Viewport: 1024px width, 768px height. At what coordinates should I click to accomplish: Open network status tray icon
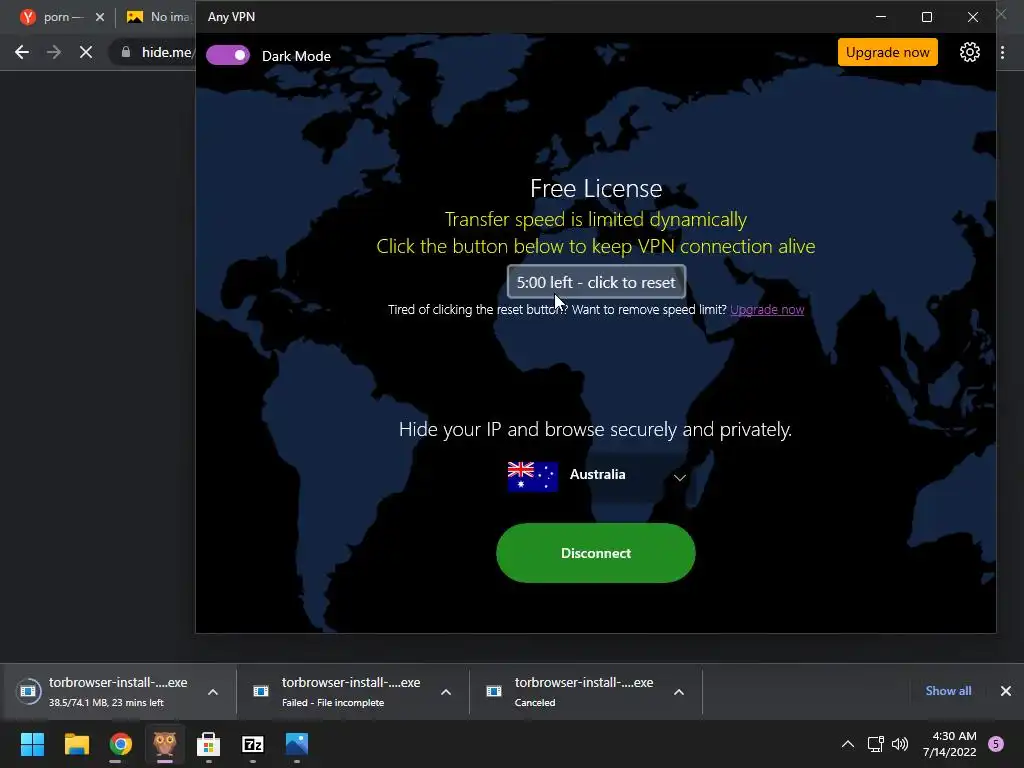(x=876, y=744)
